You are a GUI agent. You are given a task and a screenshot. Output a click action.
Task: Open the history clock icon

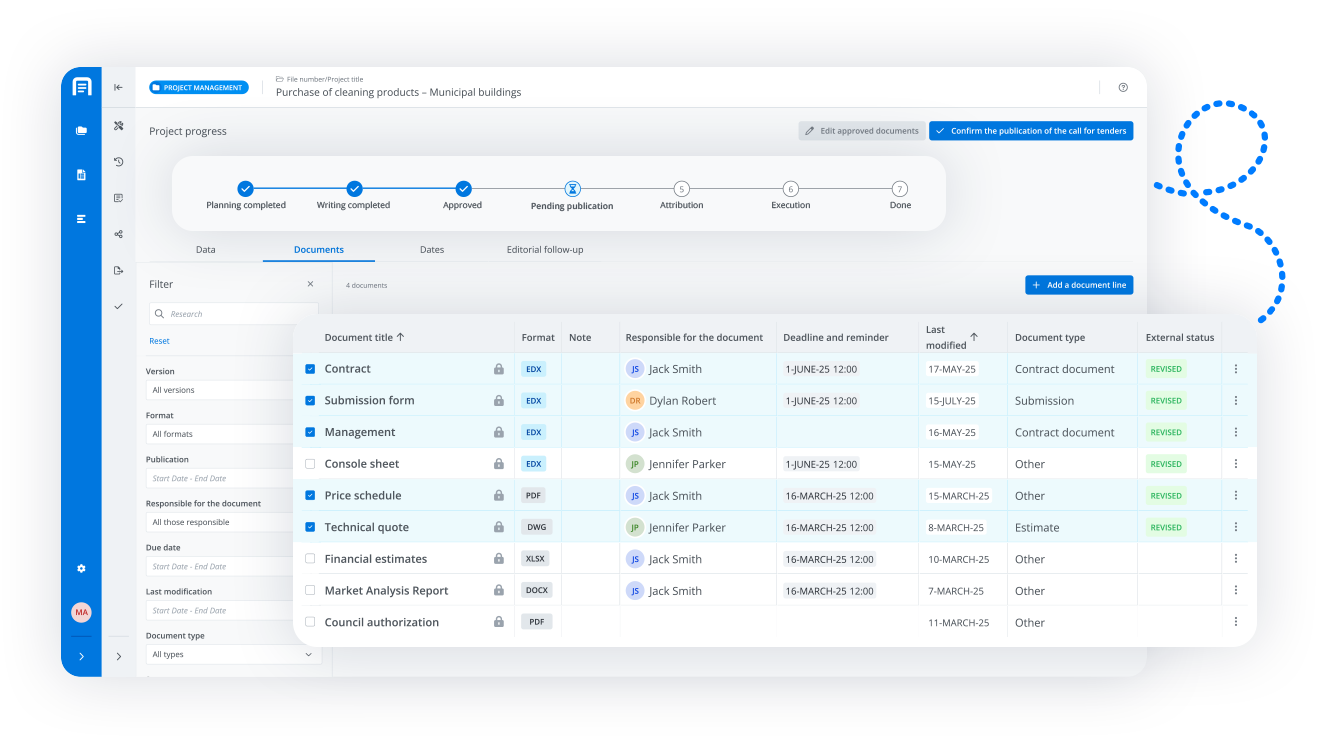click(x=118, y=162)
